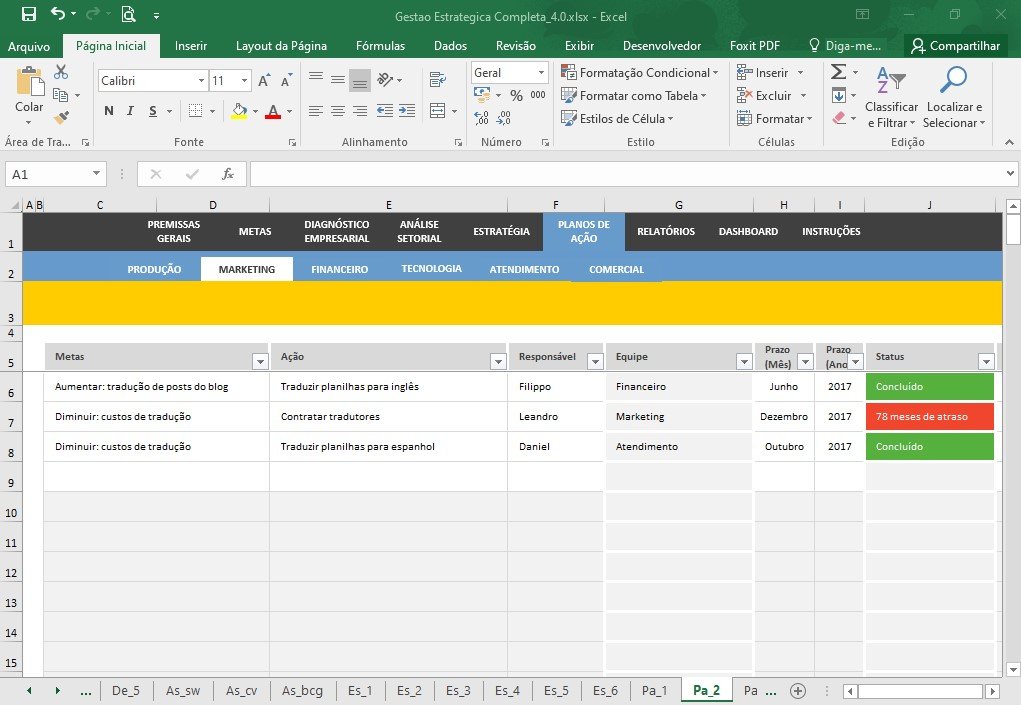Select the Format Painter brush icon

tap(61, 118)
